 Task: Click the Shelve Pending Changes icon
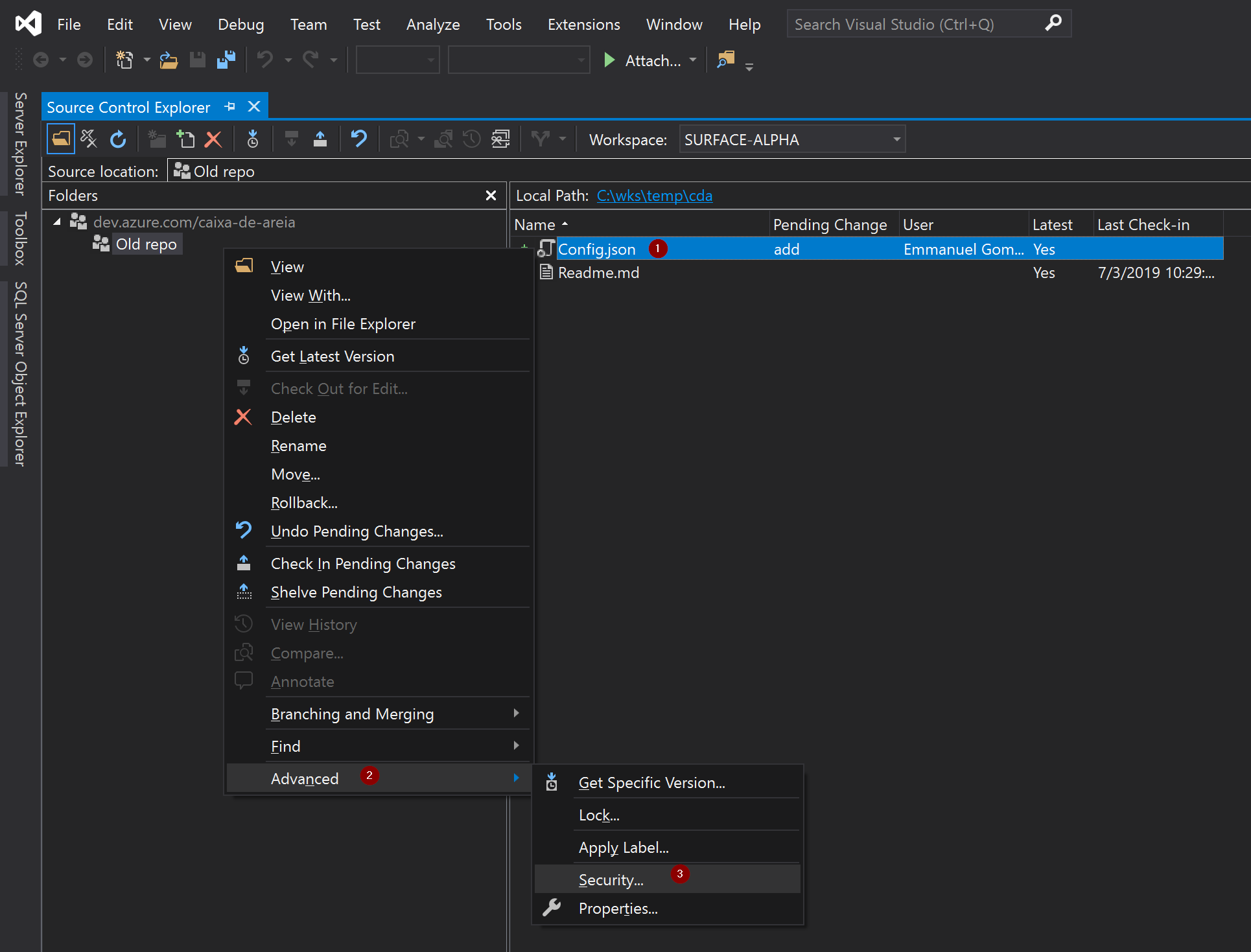[x=248, y=592]
